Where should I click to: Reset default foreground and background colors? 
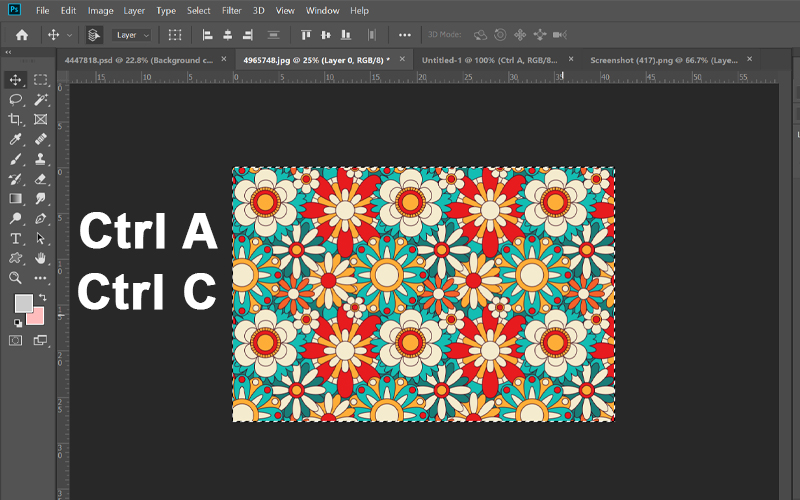point(18,322)
